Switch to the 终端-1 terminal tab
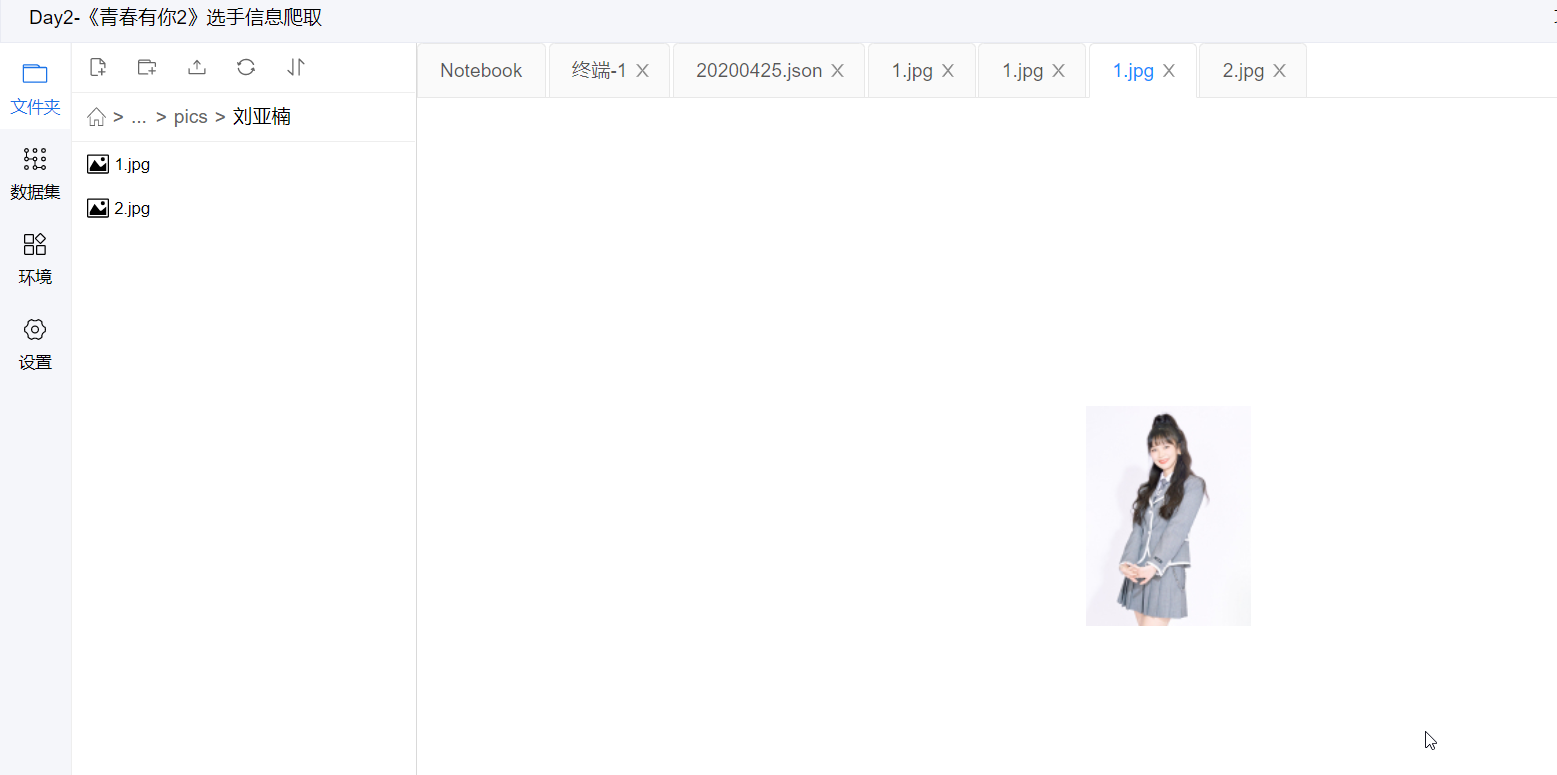The width and height of the screenshot is (1557, 775). 598,70
